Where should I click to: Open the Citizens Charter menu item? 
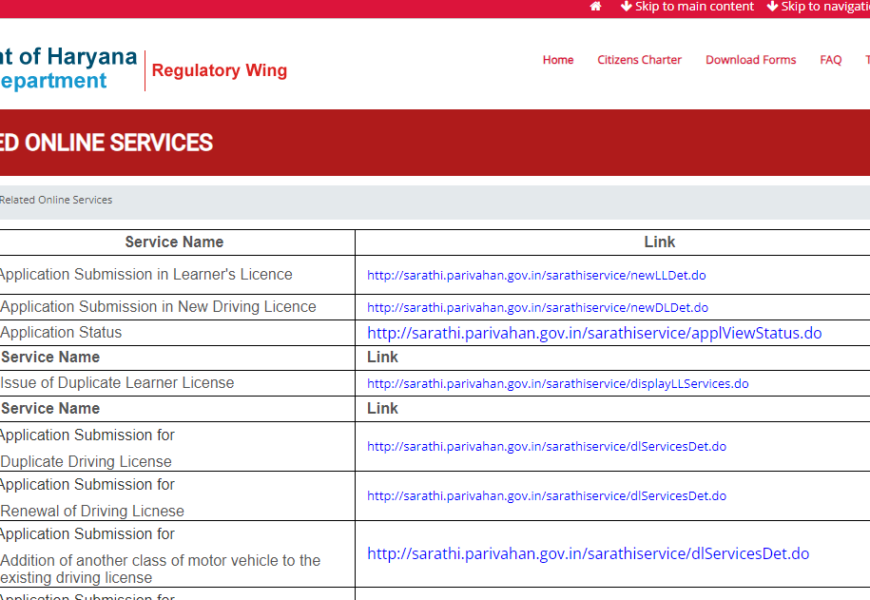pyautogui.click(x=639, y=60)
